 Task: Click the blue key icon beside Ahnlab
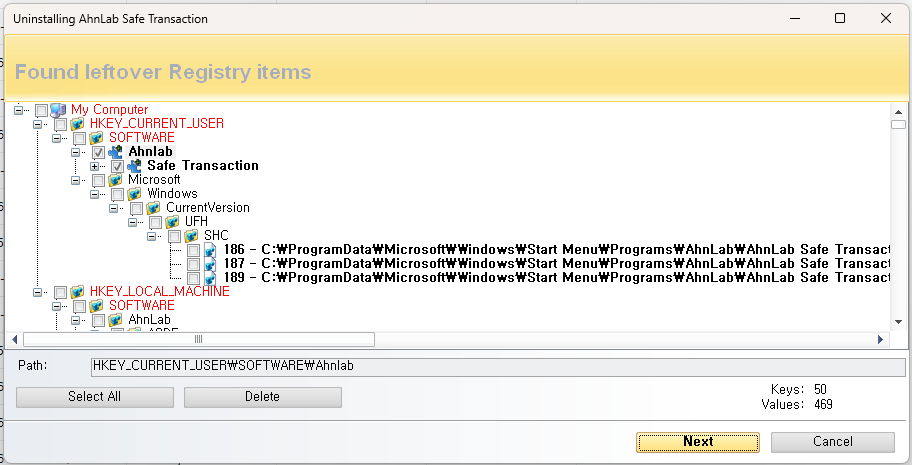pos(116,152)
